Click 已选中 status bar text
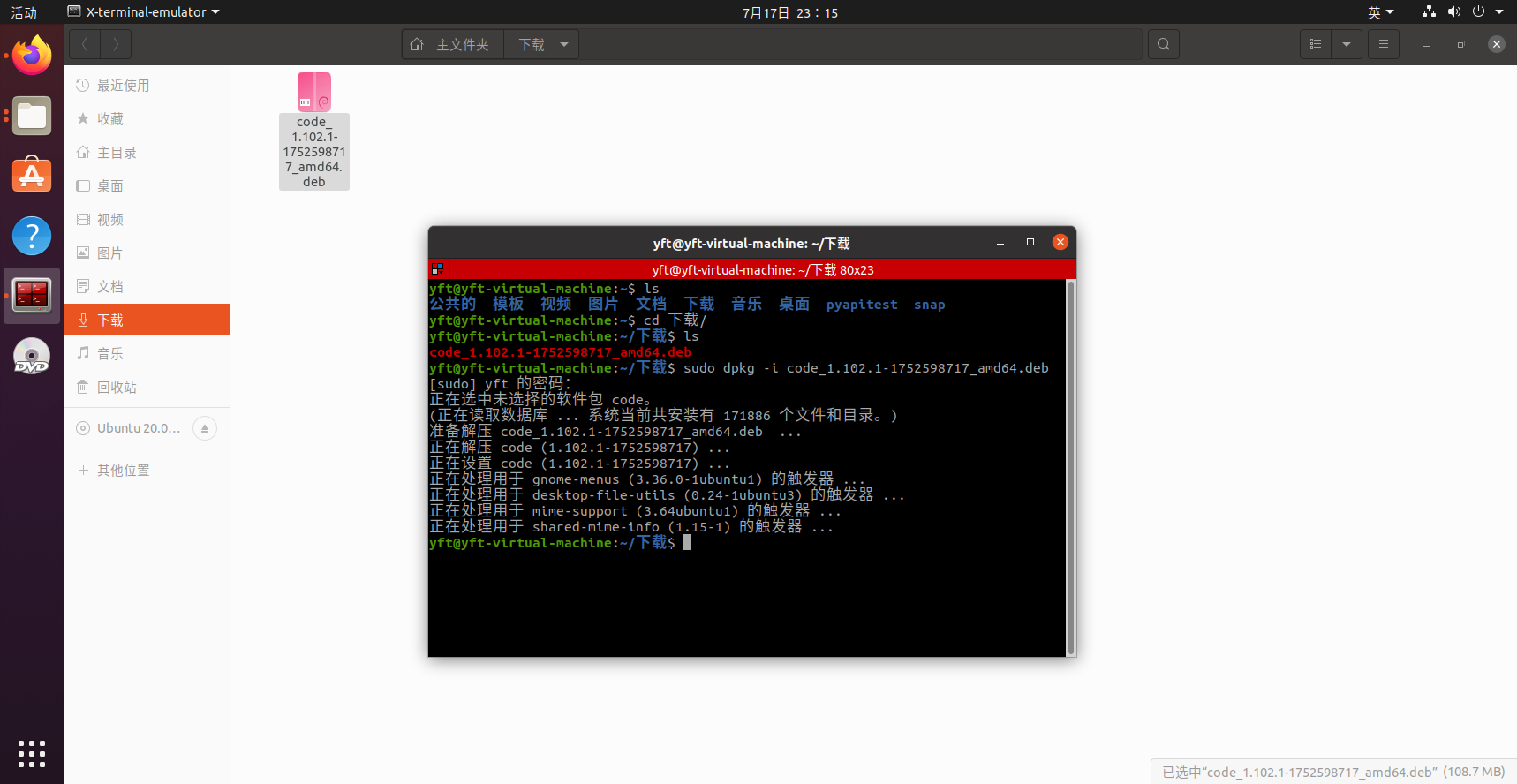 tap(1333, 772)
